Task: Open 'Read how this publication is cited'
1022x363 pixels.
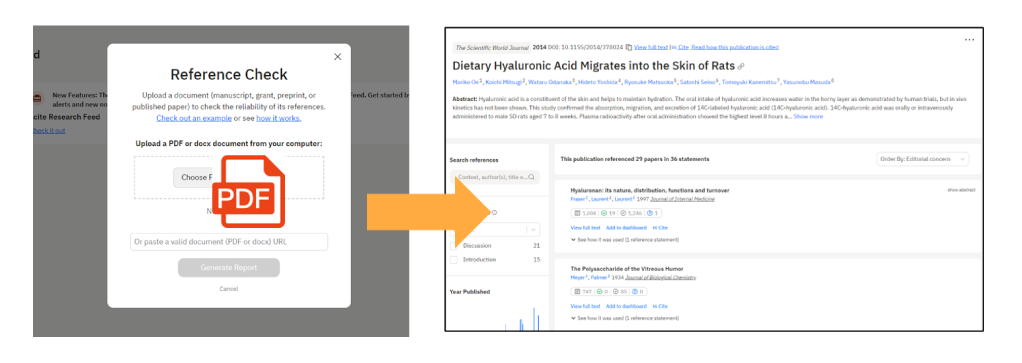Action: tap(735, 47)
